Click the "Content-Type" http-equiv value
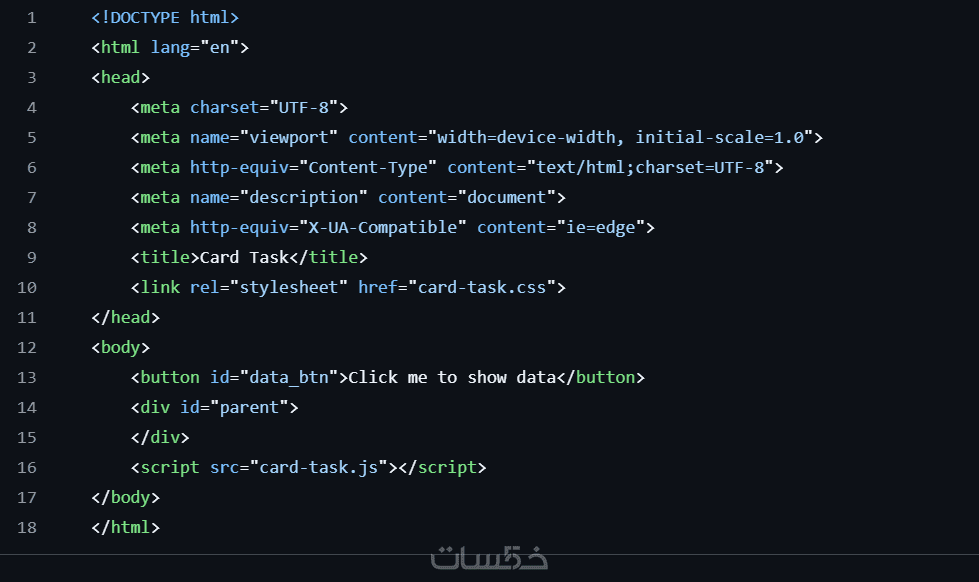This screenshot has width=979, height=582. coord(367,168)
